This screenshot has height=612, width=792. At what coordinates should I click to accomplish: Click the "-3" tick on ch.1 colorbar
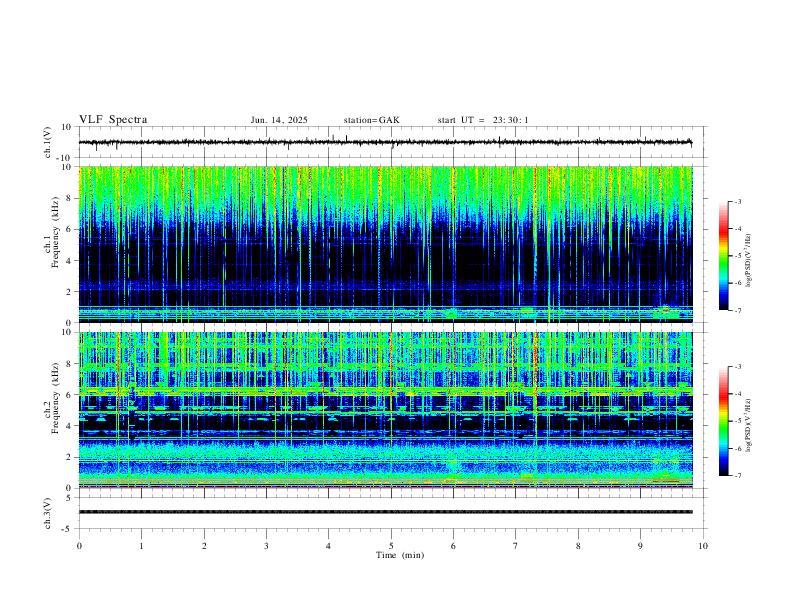click(x=737, y=201)
